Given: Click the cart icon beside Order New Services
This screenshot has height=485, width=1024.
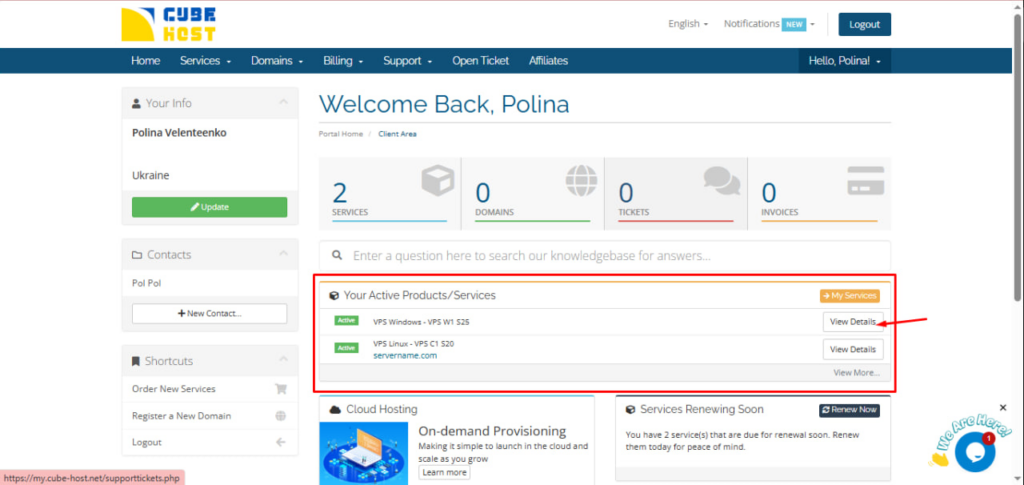Looking at the screenshot, I should [280, 389].
